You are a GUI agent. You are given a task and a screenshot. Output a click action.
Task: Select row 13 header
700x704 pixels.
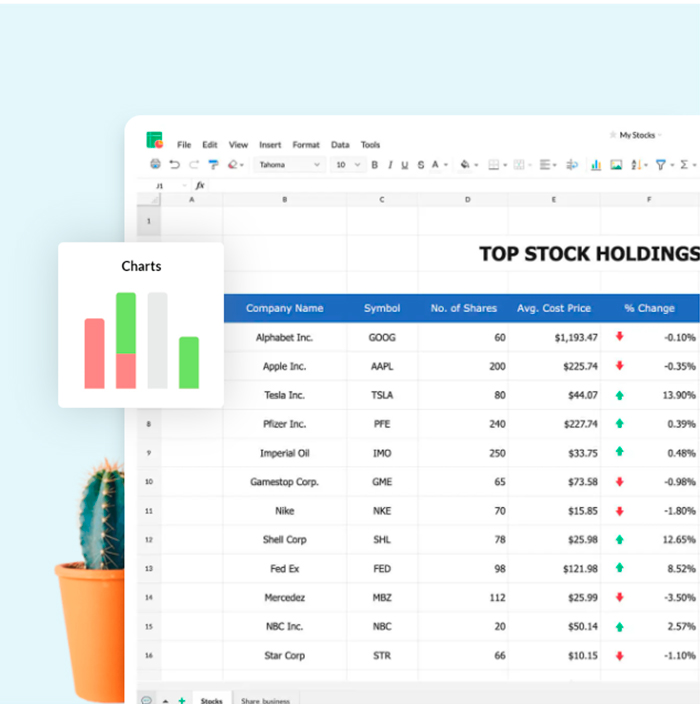(149, 568)
